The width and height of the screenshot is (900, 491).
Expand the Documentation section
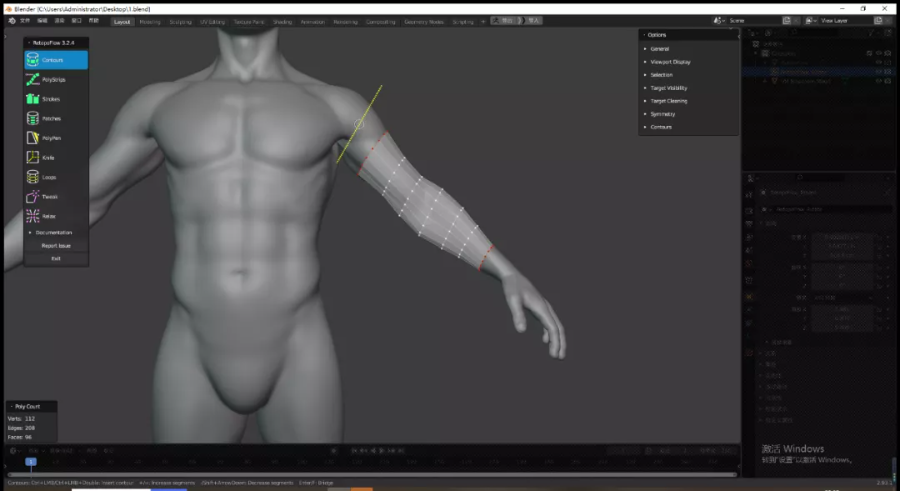pyautogui.click(x=54, y=232)
